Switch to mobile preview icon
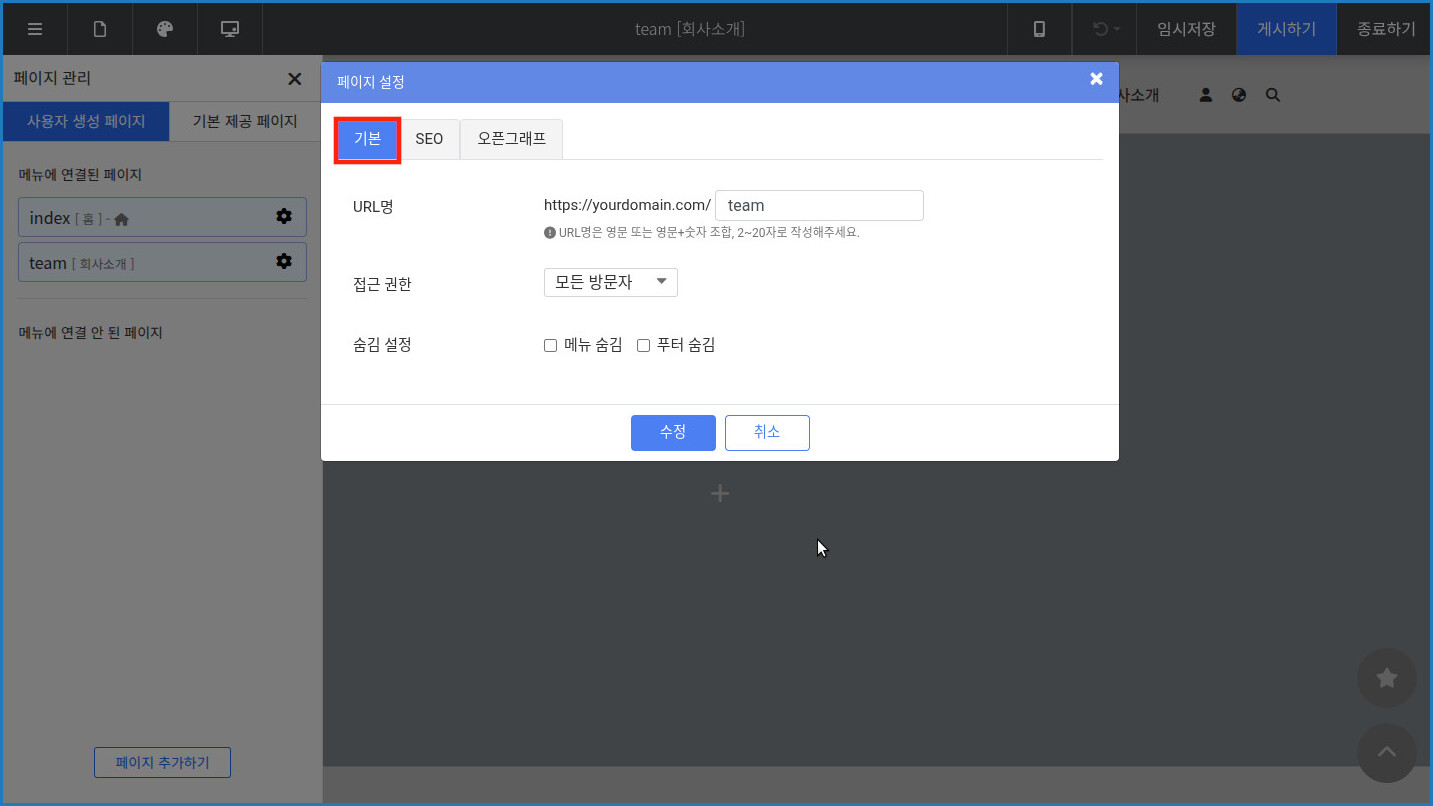This screenshot has height=806, width=1433. click(x=1039, y=29)
